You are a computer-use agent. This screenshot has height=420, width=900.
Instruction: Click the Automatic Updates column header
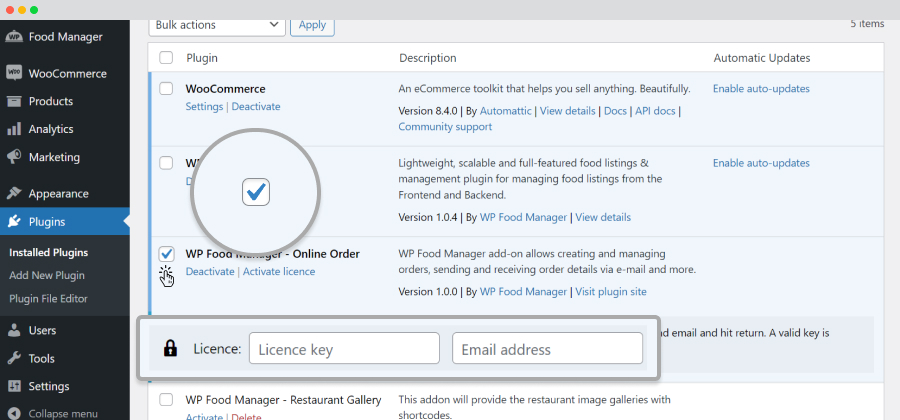pos(762,58)
